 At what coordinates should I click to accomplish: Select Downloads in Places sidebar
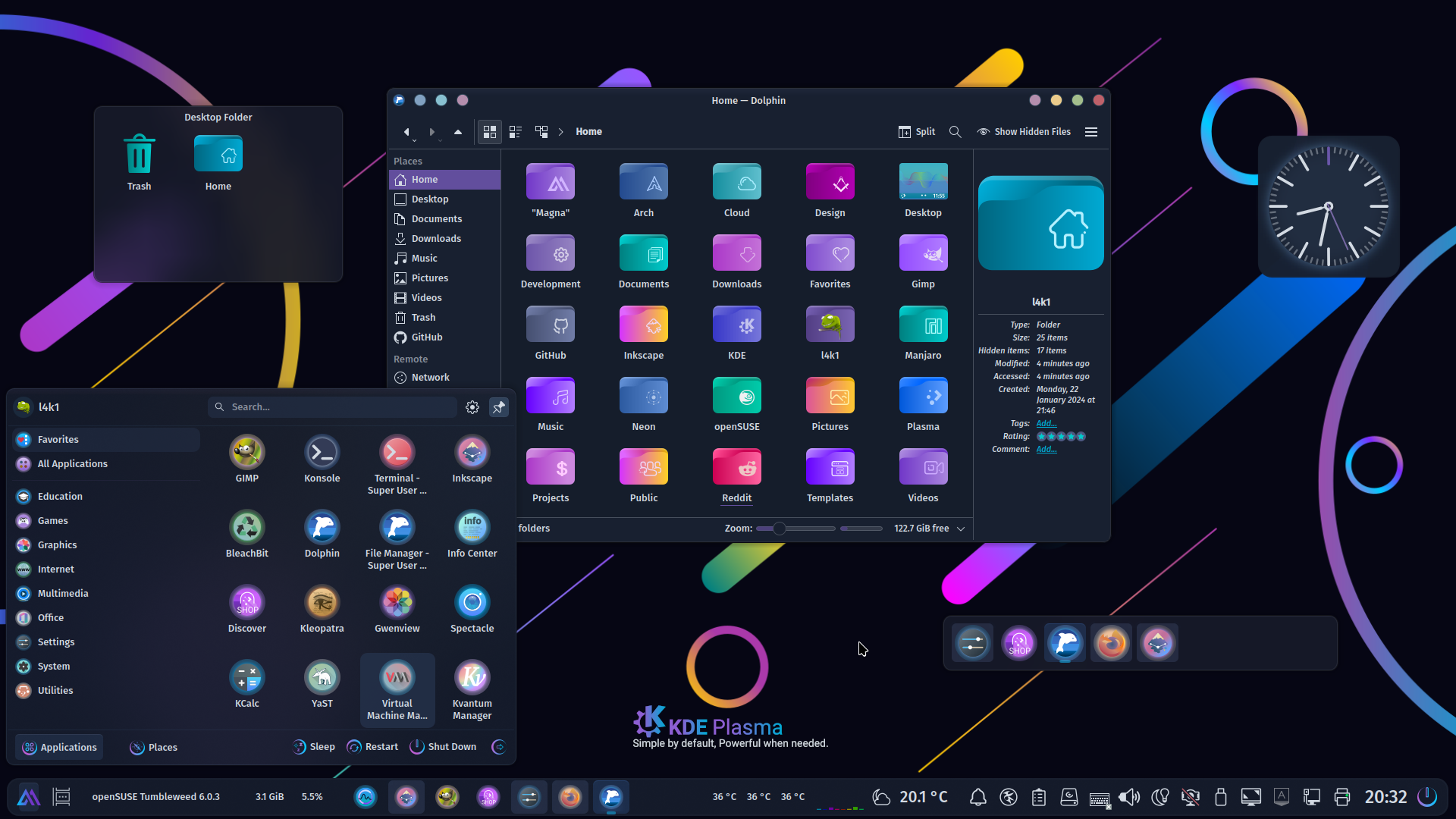(x=444, y=239)
